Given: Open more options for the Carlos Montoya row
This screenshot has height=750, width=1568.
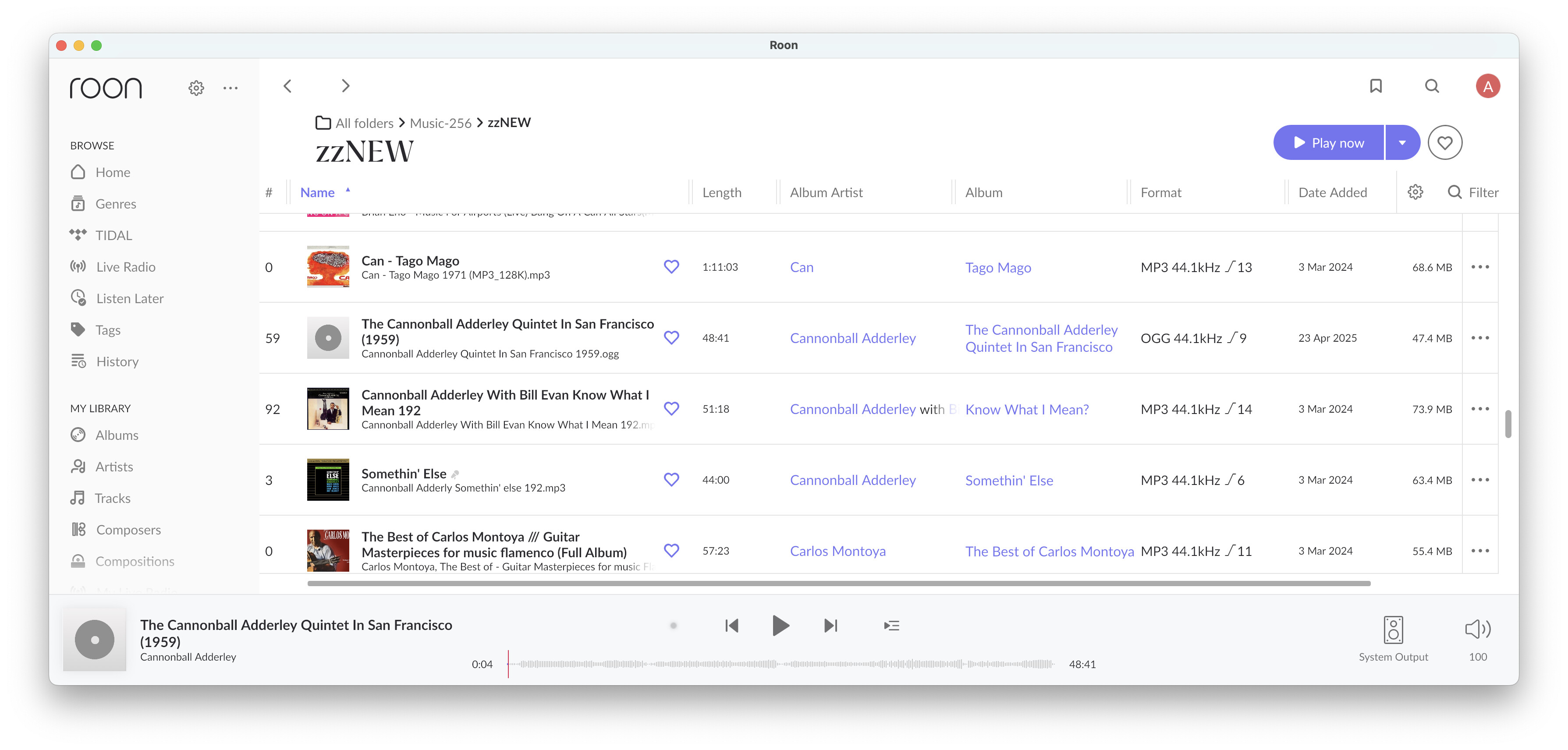Looking at the screenshot, I should pyautogui.click(x=1480, y=551).
